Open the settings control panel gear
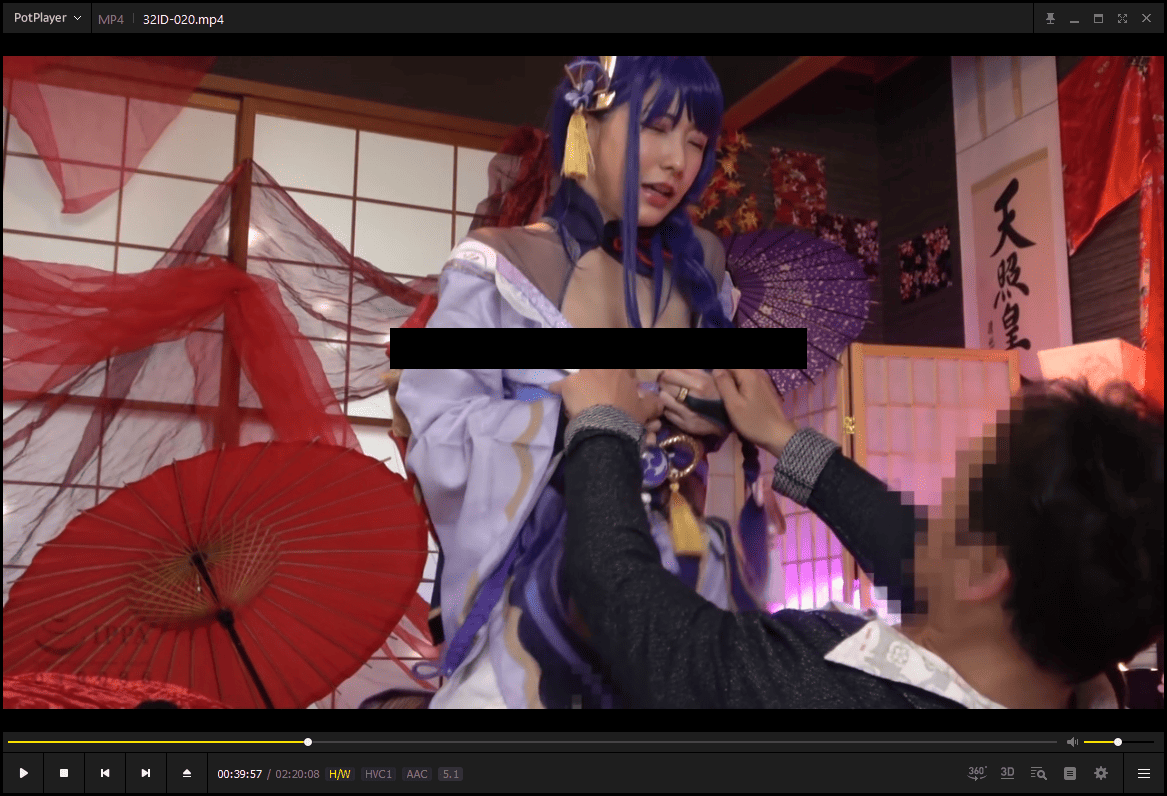The image size is (1167, 796). [x=1101, y=774]
